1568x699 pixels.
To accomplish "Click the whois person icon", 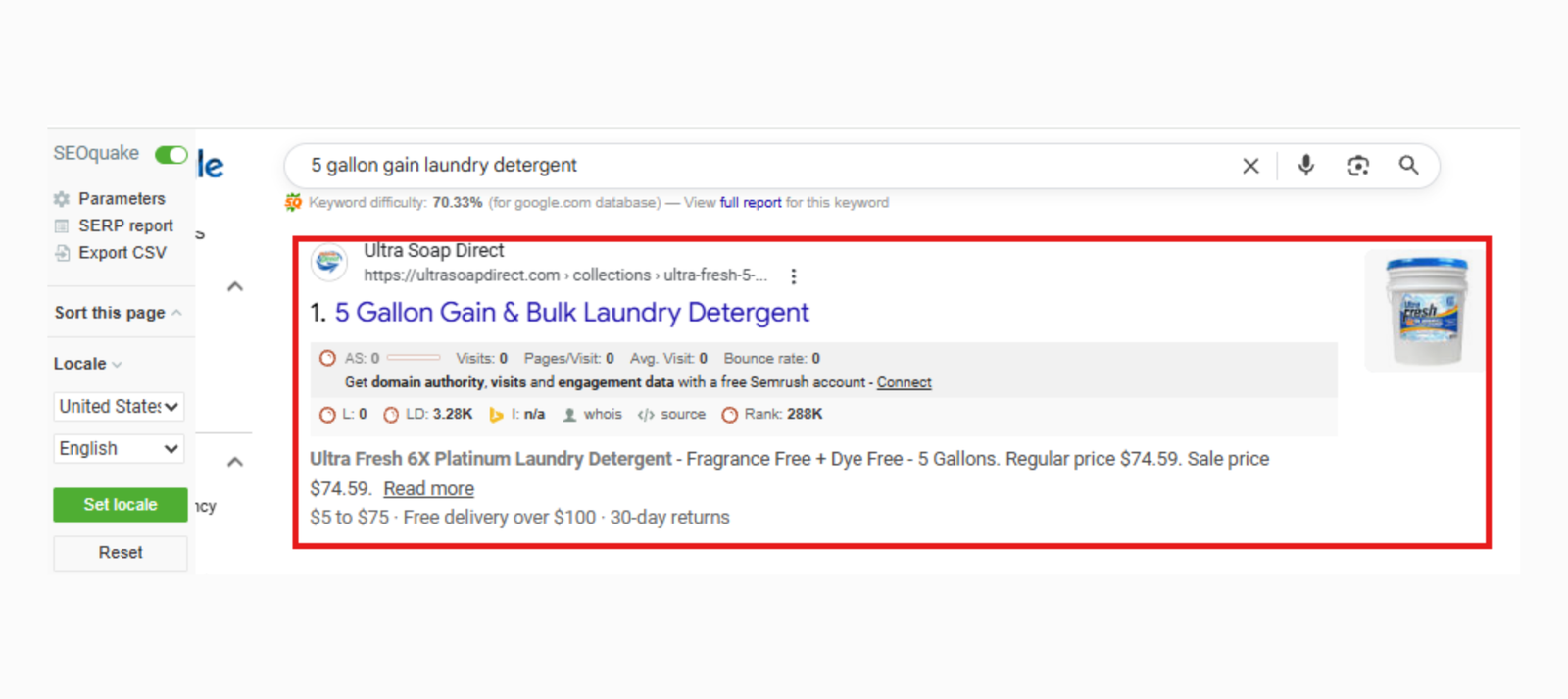I will tap(569, 415).
